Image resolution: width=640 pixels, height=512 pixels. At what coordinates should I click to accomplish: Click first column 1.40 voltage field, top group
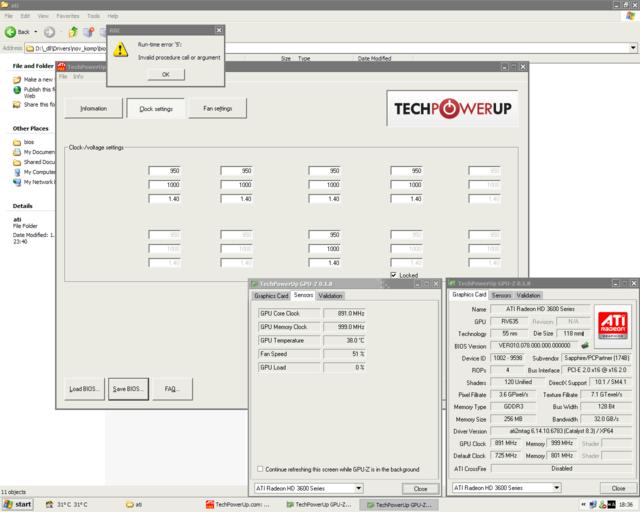(164, 199)
